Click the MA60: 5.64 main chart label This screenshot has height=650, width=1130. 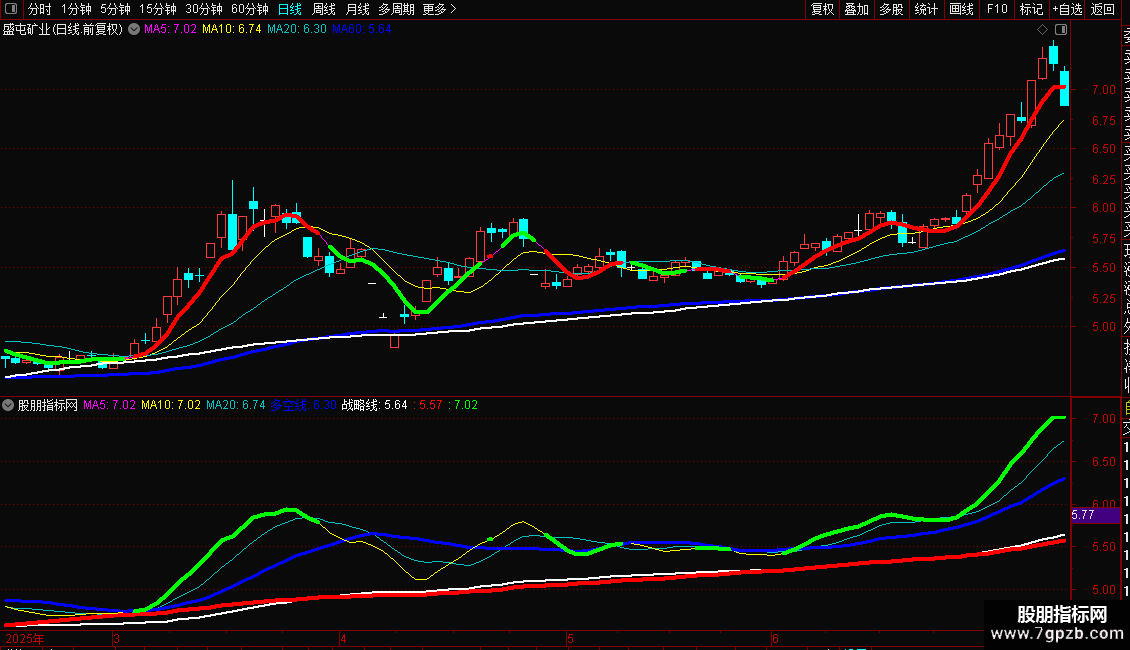(x=362, y=30)
